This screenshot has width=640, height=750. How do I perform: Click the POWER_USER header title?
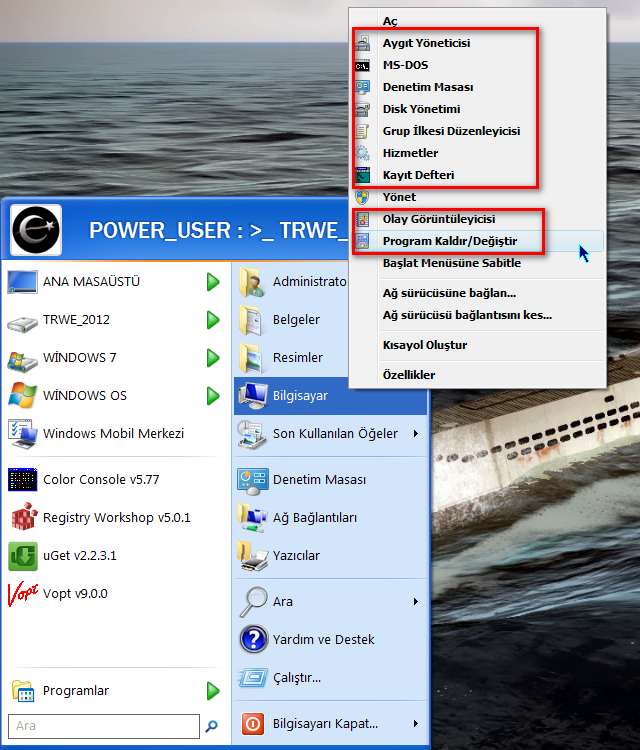point(218,231)
